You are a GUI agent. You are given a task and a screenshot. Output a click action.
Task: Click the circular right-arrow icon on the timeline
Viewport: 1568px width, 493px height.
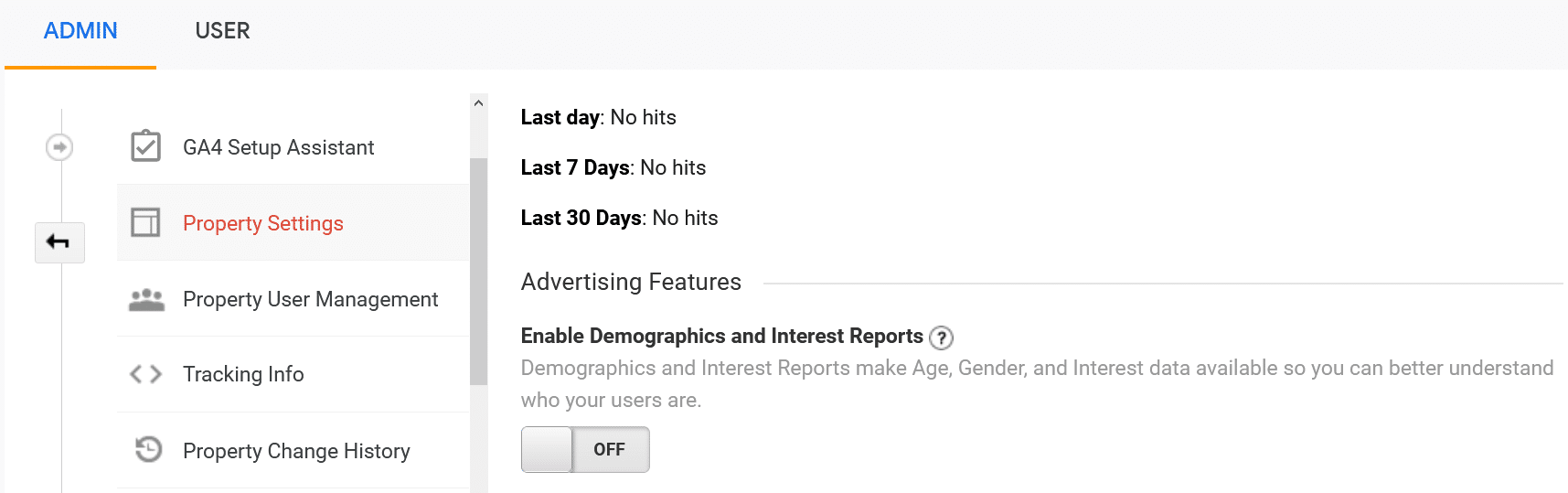59,146
